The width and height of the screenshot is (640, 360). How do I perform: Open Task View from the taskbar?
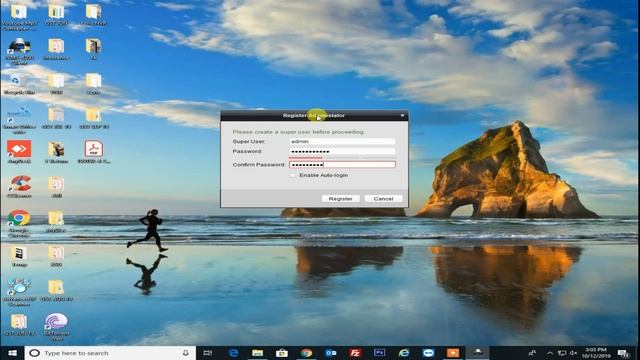(208, 353)
